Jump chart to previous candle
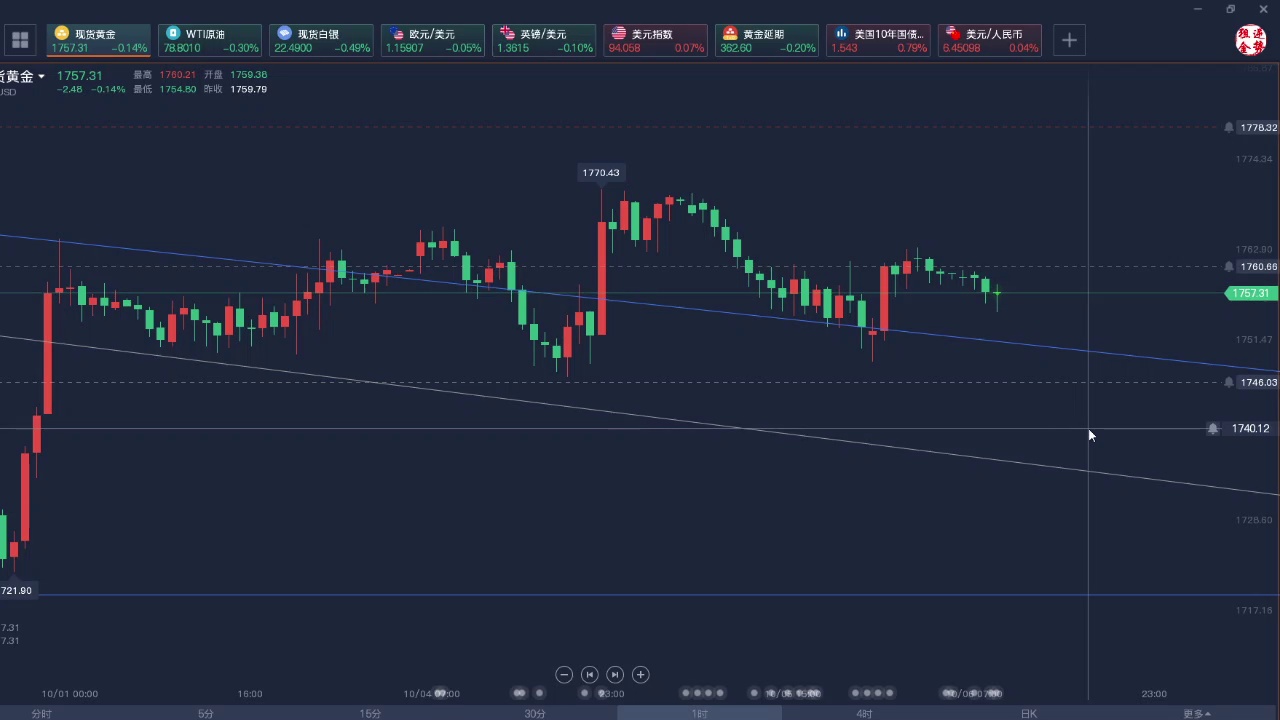Image resolution: width=1280 pixels, height=720 pixels. point(589,675)
